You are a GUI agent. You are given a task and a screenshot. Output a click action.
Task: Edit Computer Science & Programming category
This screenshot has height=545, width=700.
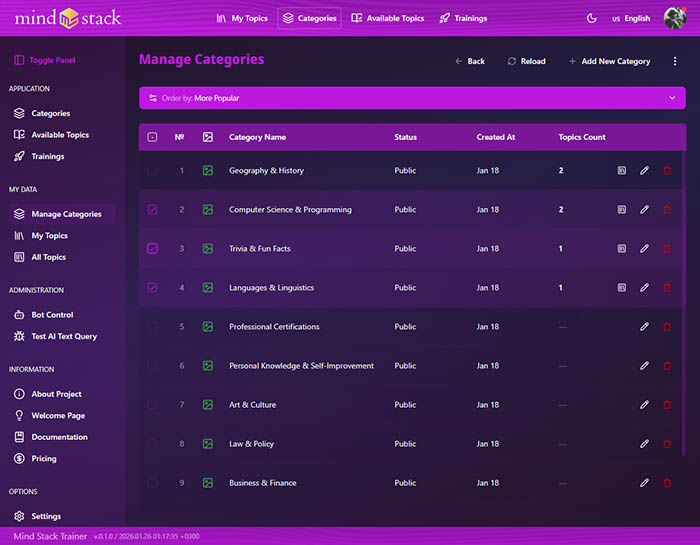click(x=644, y=209)
